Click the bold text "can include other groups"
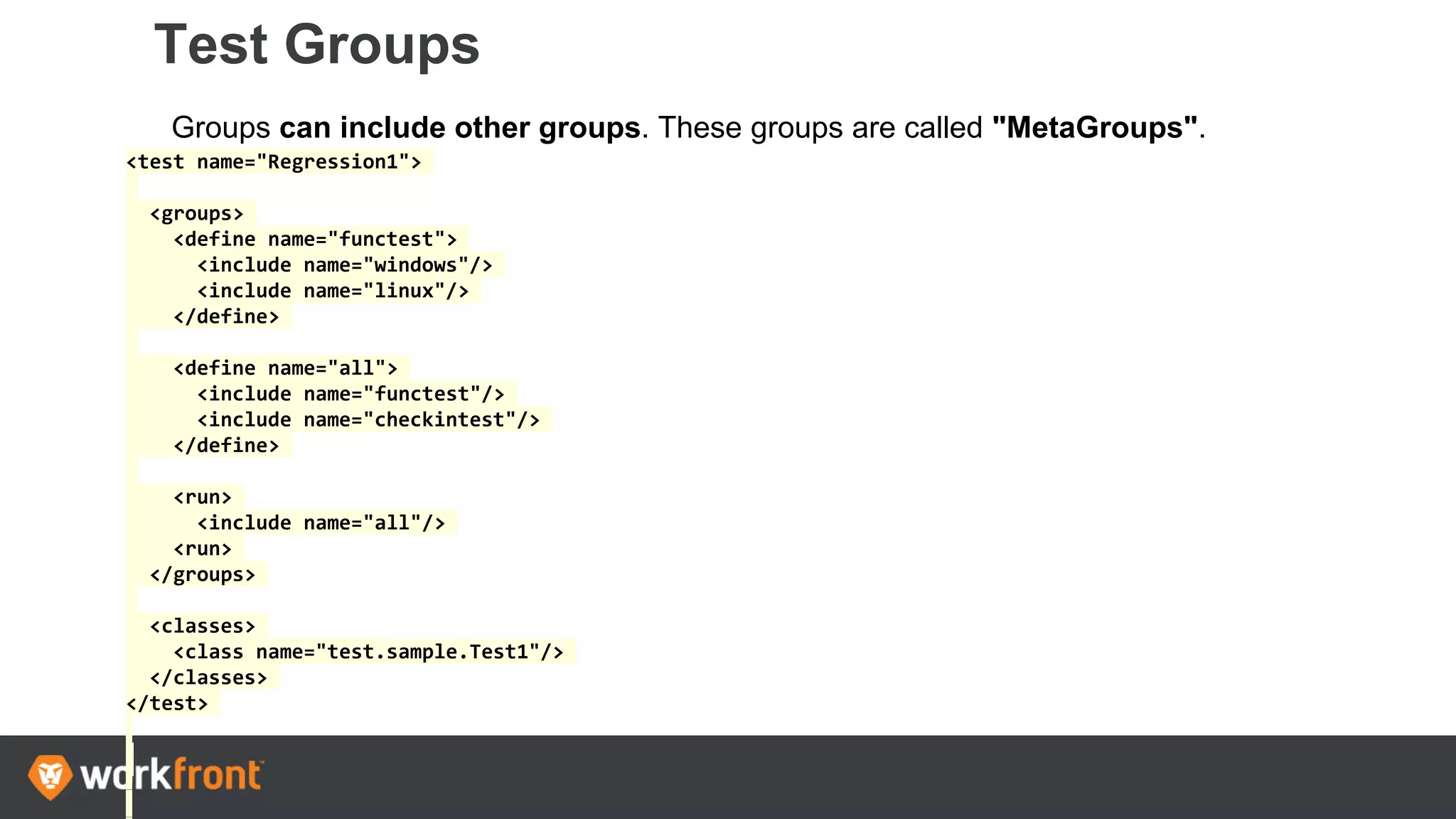This screenshot has width=1456, height=819. (460, 128)
